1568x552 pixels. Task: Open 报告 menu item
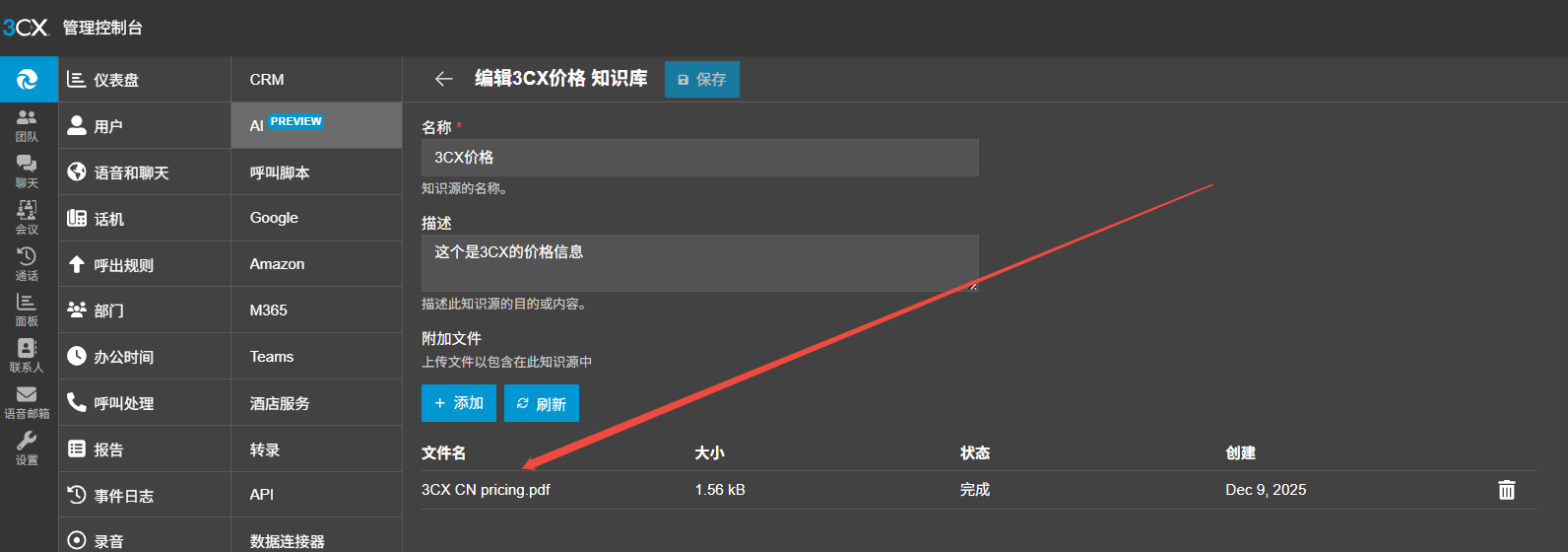[x=145, y=449]
